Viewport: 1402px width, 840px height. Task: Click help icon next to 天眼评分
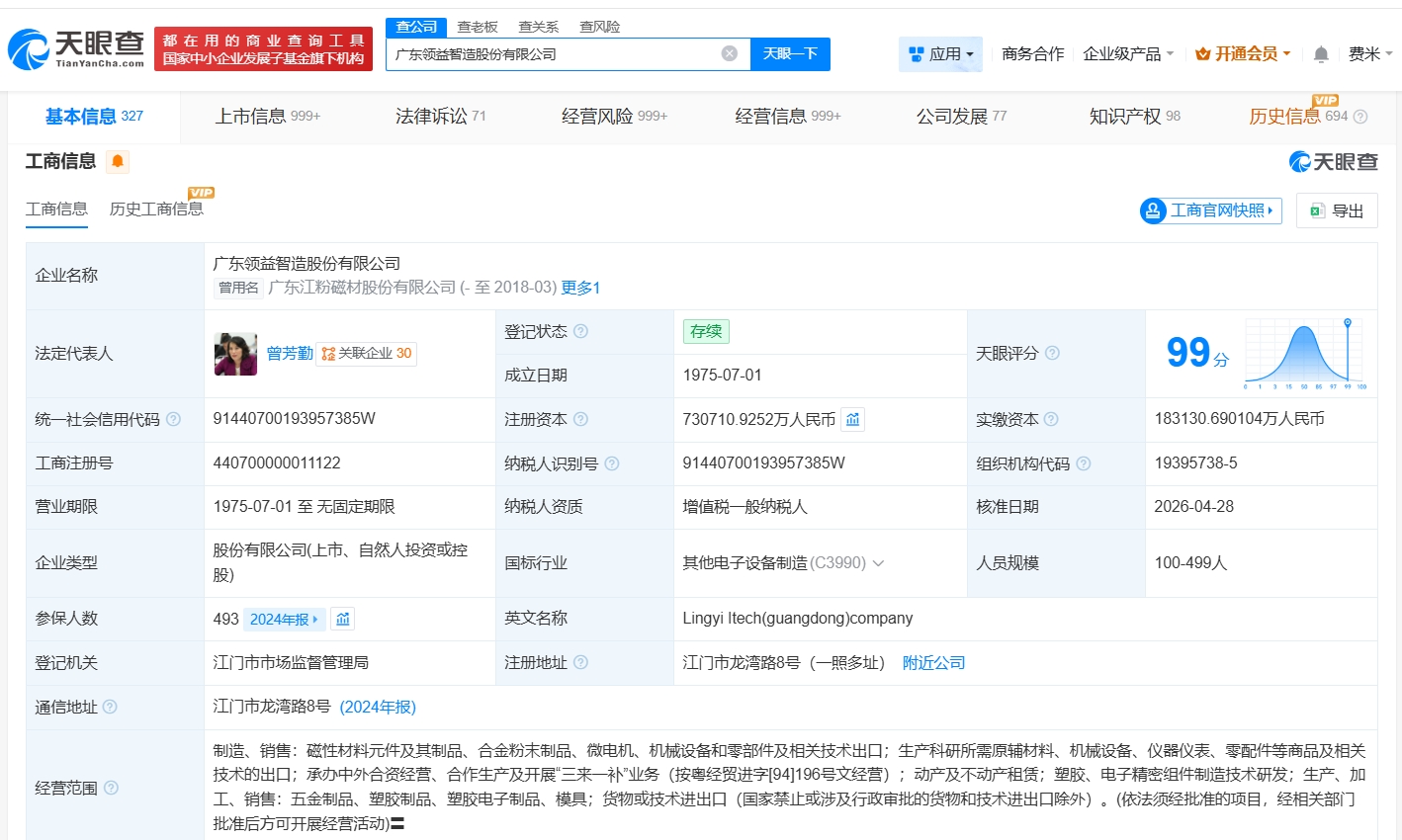pos(1053,353)
